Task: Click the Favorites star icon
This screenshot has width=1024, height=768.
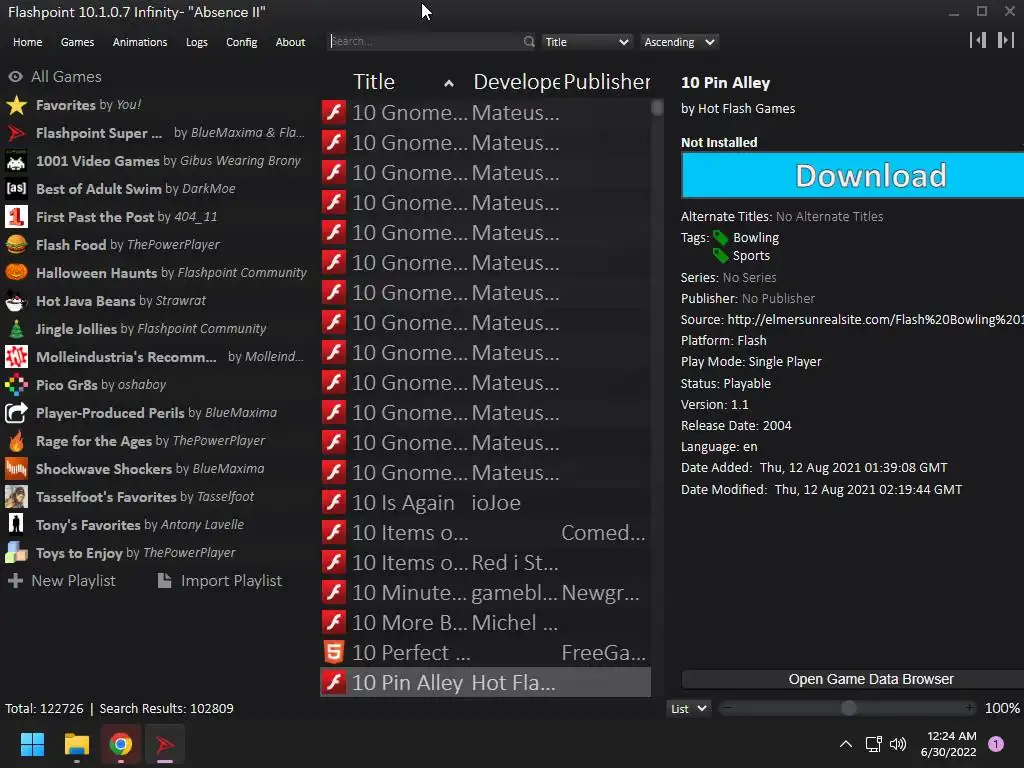Action: [x=16, y=105]
